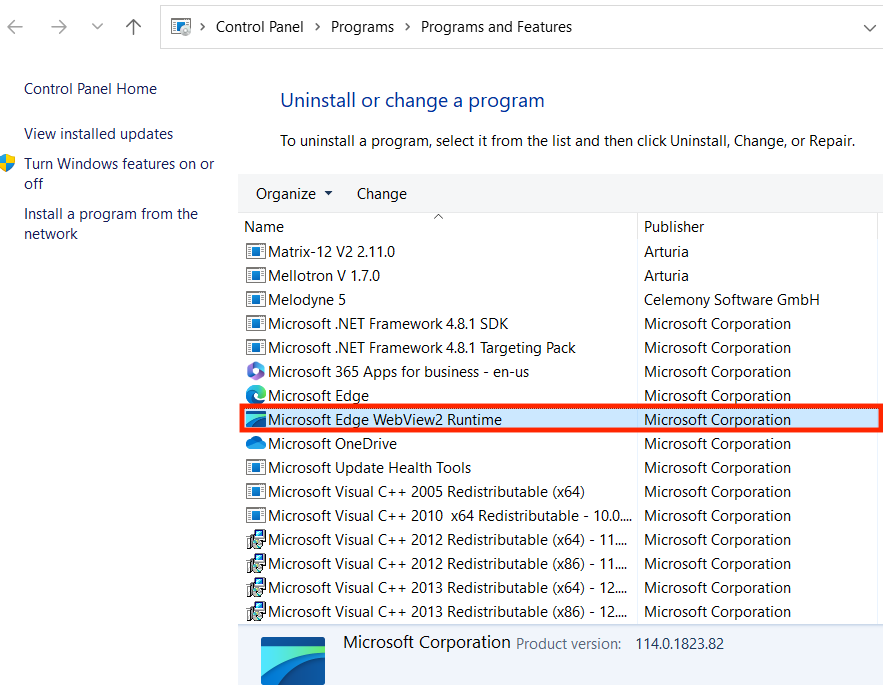Select Visual C++ 2013 Redistributable (x64)
Screen dimensions: 883x685
[x=448, y=588]
